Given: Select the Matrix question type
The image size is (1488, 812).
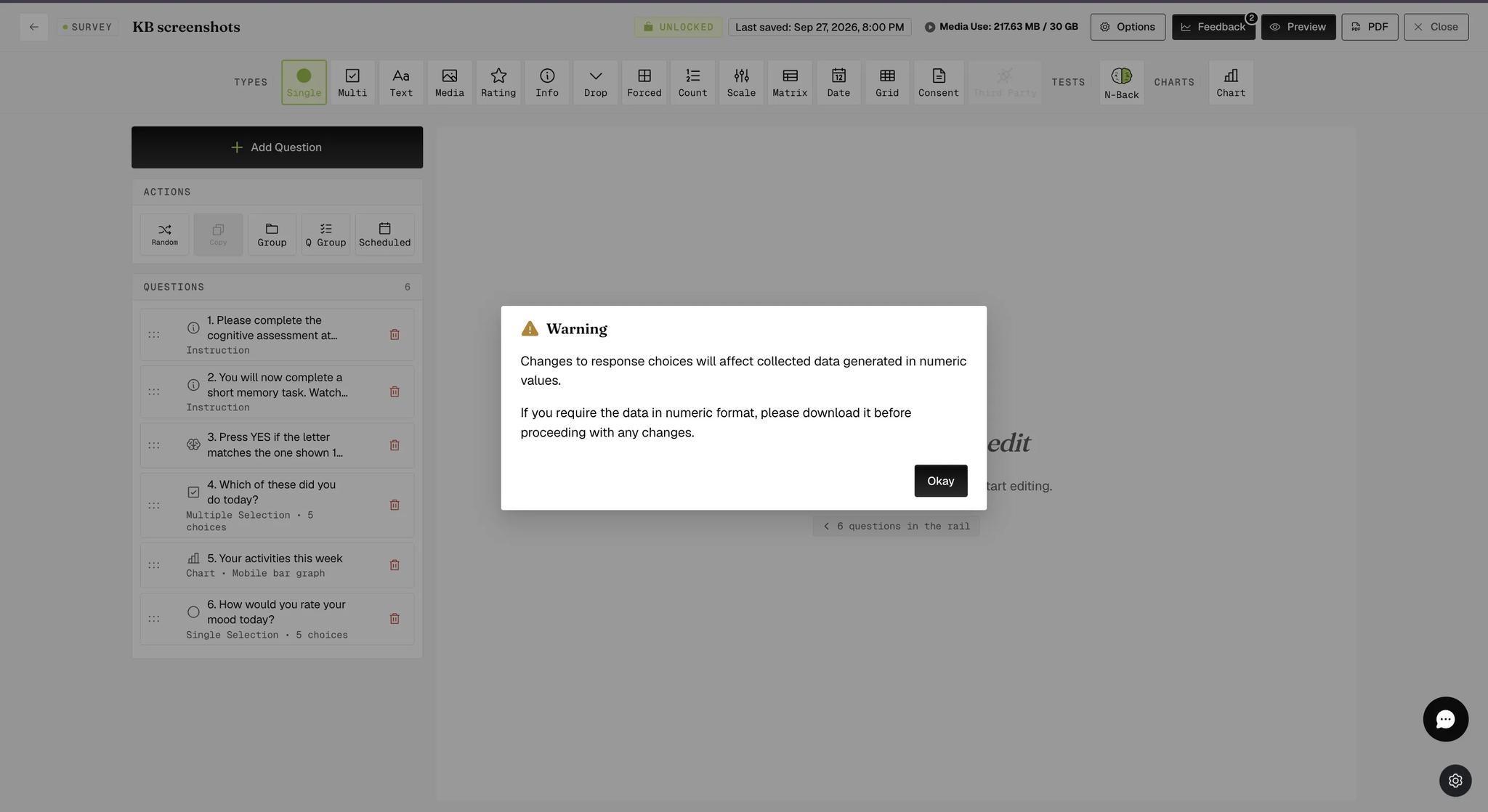Looking at the screenshot, I should click(790, 82).
